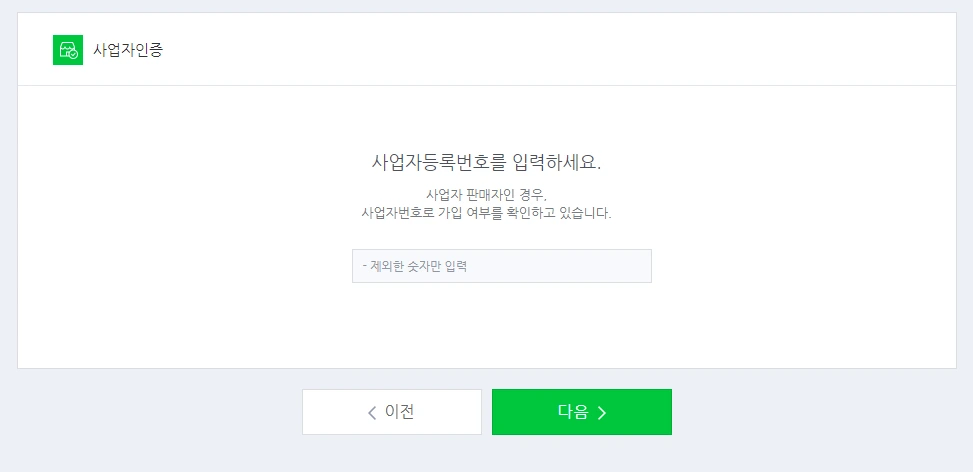Click the right chevron beside 다음

point(601,412)
